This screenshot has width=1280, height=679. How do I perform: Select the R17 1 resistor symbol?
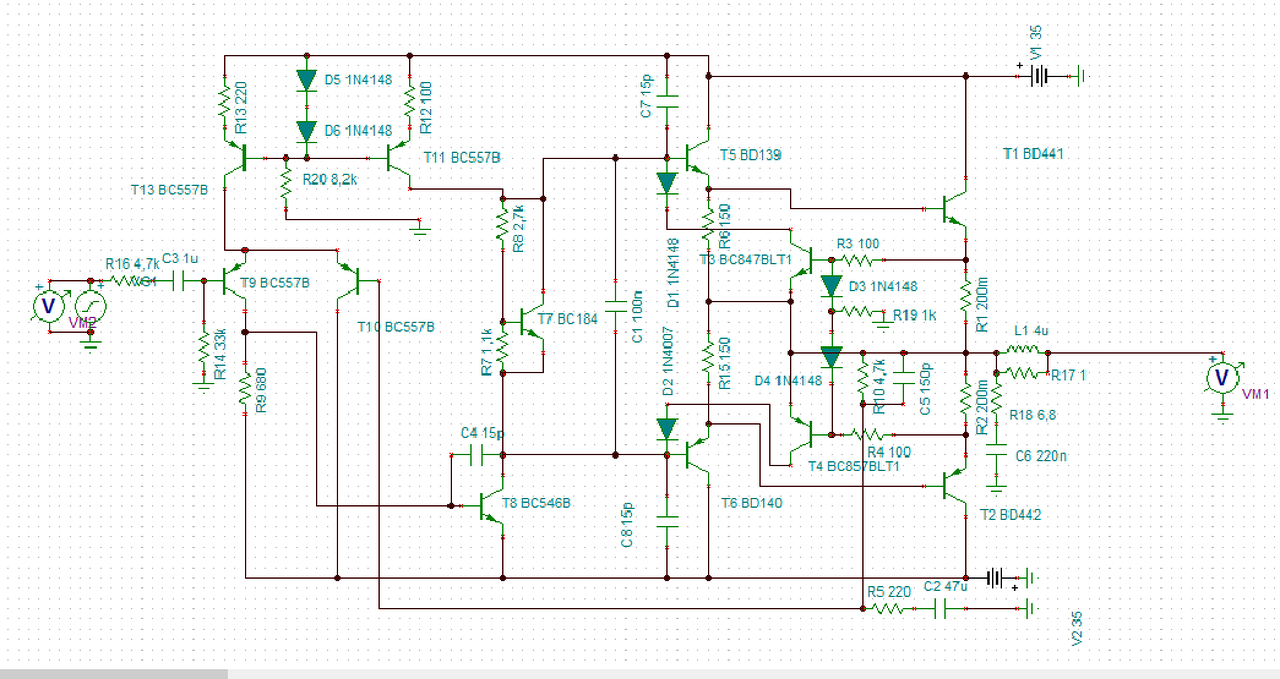[1022, 371]
